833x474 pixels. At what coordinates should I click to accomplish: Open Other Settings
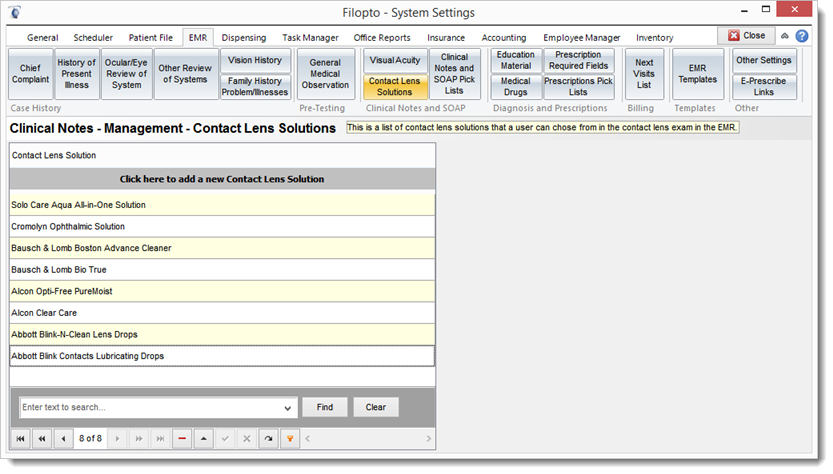pyautogui.click(x=764, y=61)
